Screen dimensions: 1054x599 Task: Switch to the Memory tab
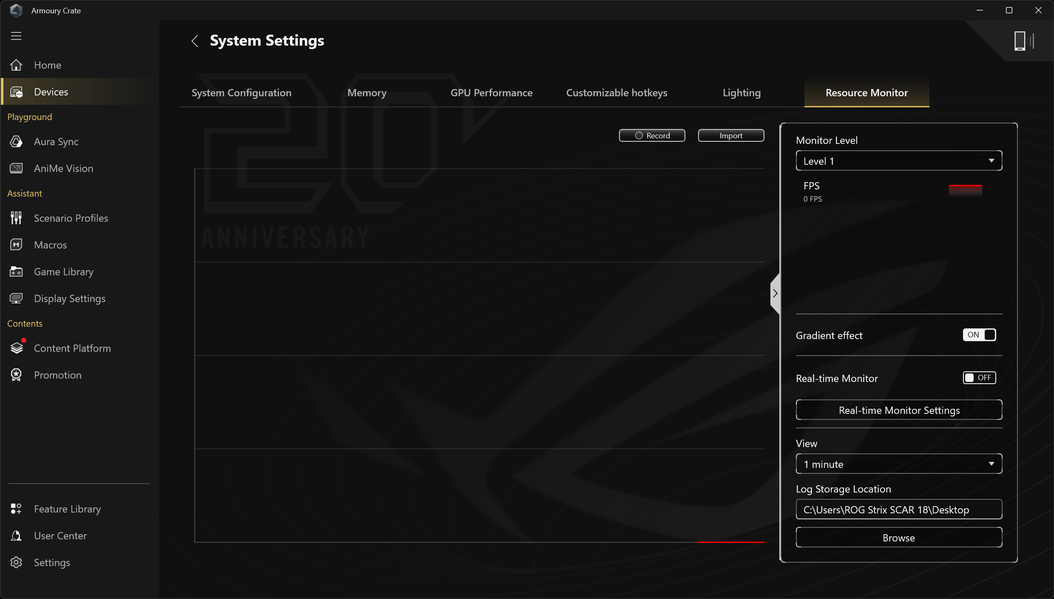tap(367, 93)
